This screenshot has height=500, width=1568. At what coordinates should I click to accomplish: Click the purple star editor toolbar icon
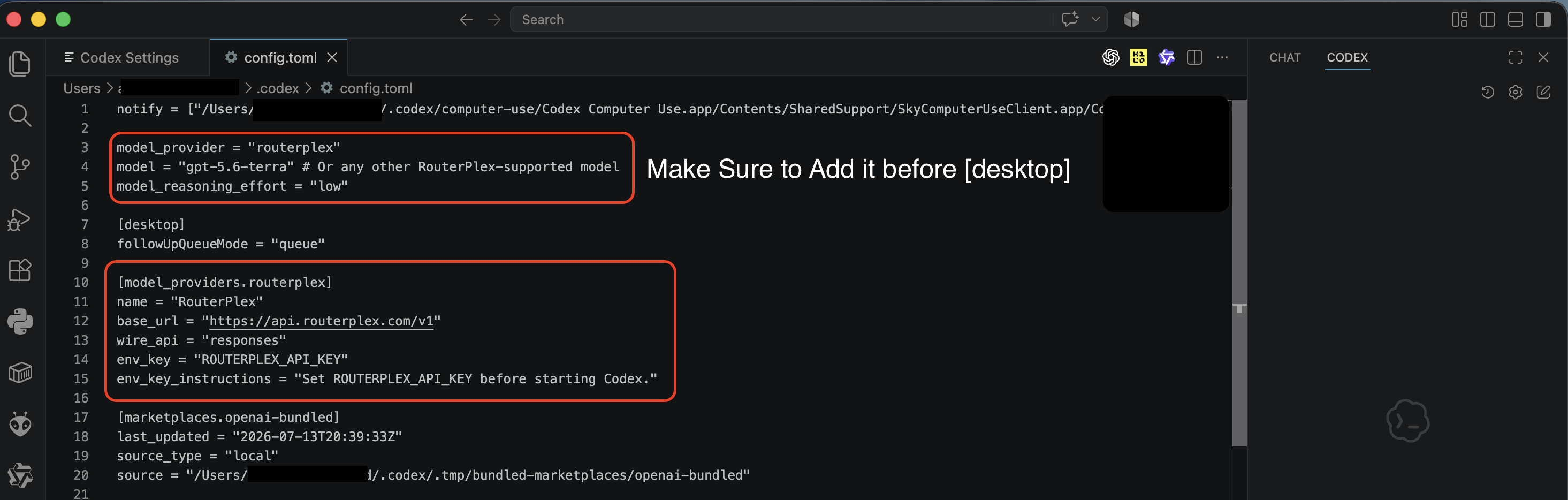(x=1166, y=57)
